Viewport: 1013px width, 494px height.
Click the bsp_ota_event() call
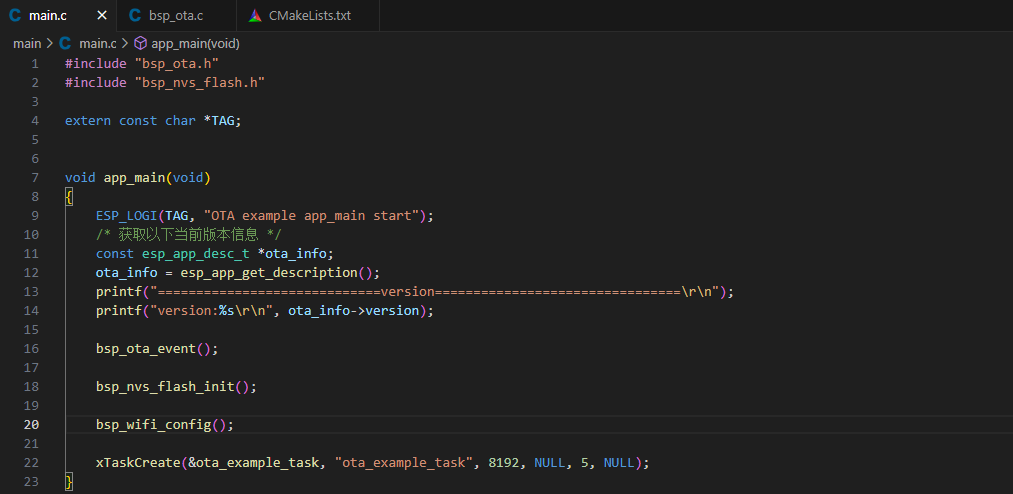158,349
